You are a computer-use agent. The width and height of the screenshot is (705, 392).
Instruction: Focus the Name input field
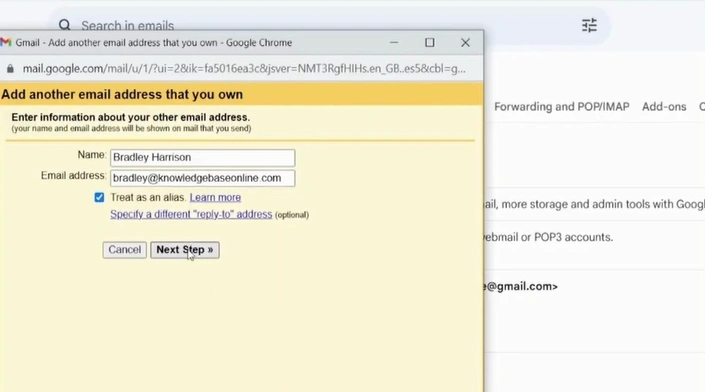pos(203,157)
